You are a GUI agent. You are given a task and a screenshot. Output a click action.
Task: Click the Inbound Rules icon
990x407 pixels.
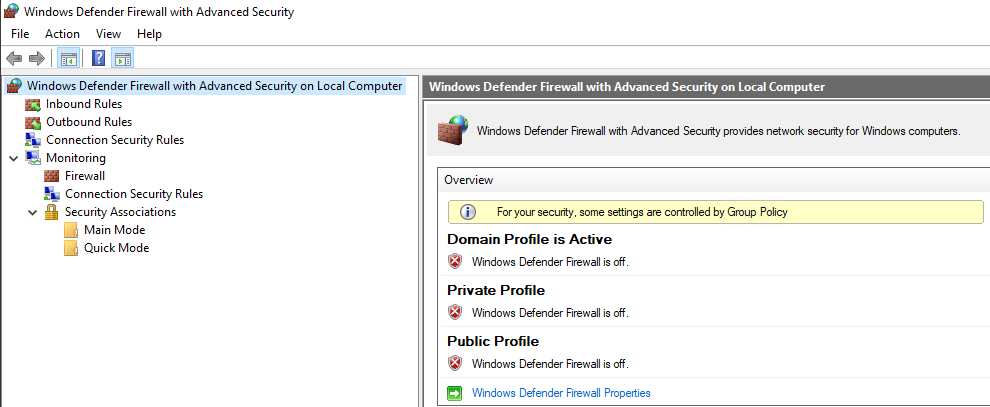[33, 104]
